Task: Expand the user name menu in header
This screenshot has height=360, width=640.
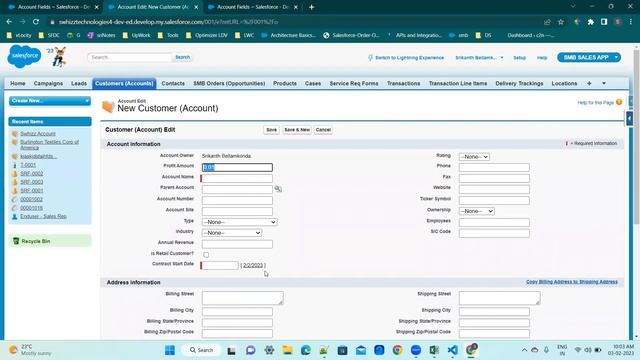Action: tap(479, 58)
